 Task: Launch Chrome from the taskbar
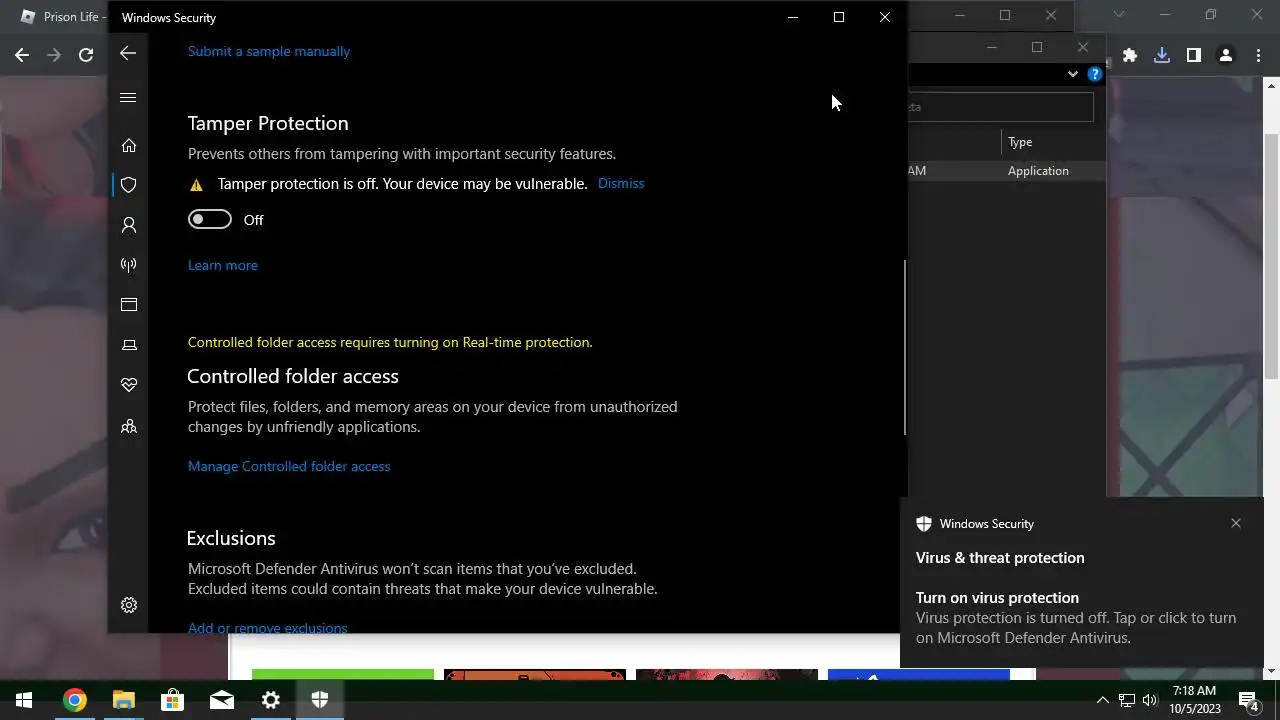coord(74,700)
